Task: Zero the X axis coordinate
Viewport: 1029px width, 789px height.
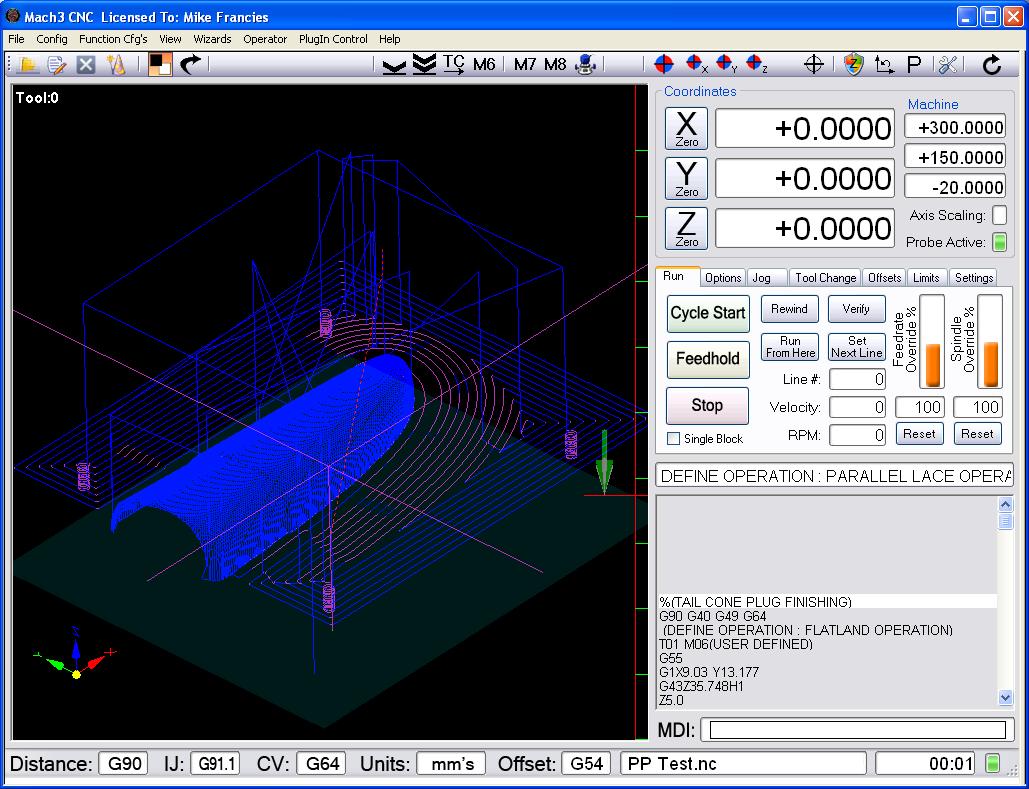Action: click(x=687, y=129)
